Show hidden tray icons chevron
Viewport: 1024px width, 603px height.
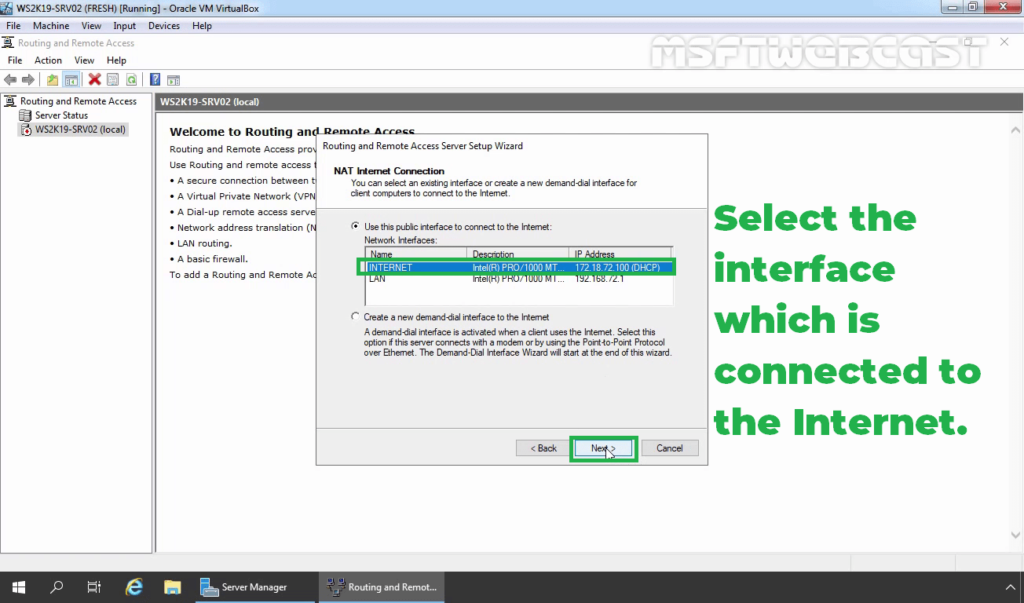tap(1010, 587)
